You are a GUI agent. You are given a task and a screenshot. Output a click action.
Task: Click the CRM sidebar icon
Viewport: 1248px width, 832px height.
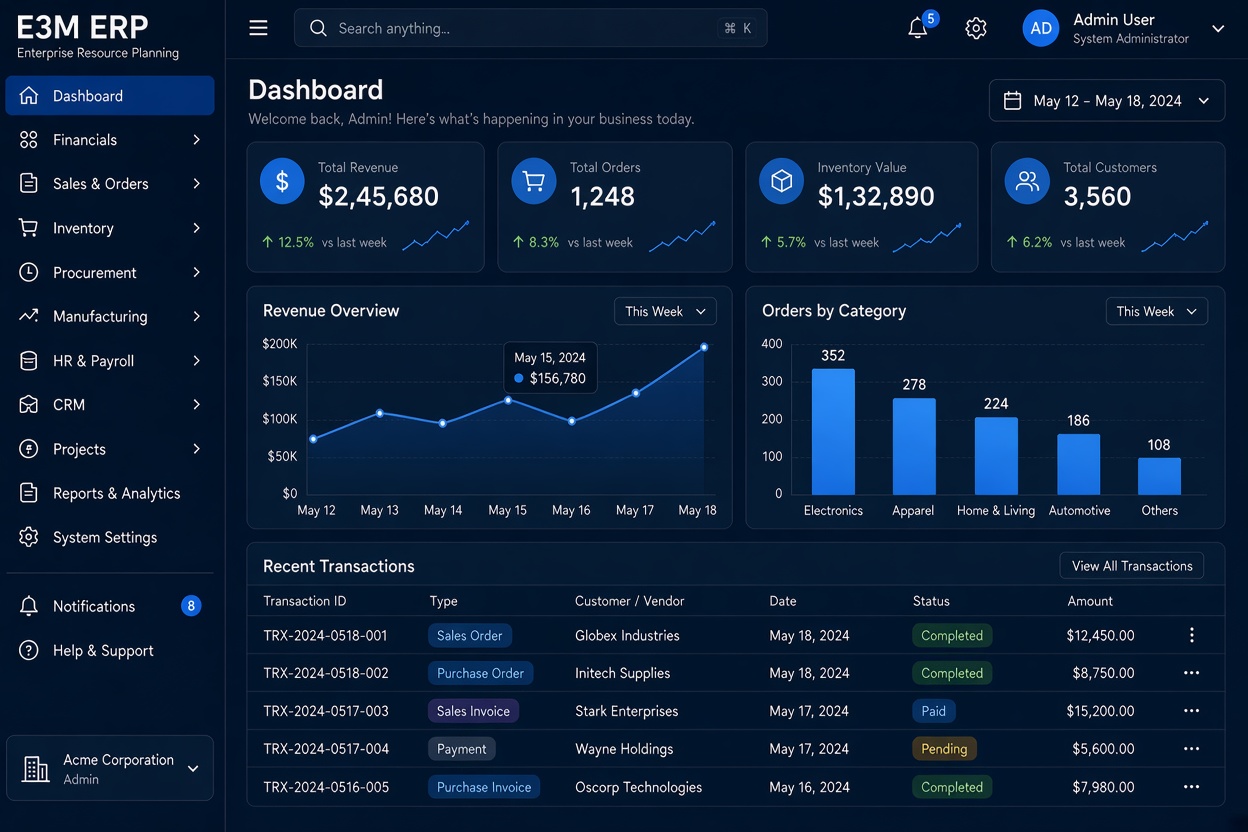[29, 405]
